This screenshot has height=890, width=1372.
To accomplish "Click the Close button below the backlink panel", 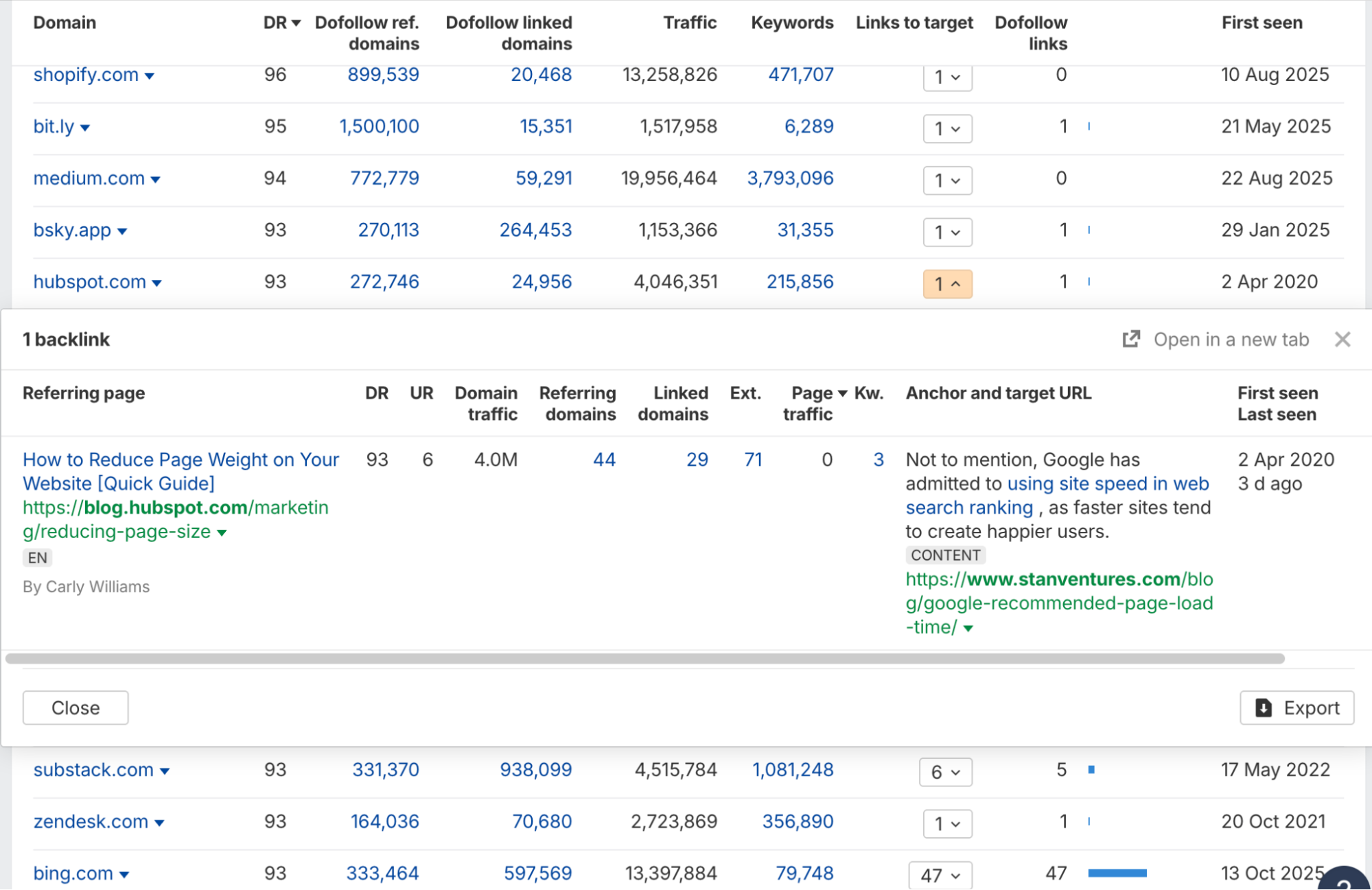I will pyautogui.click(x=75, y=707).
